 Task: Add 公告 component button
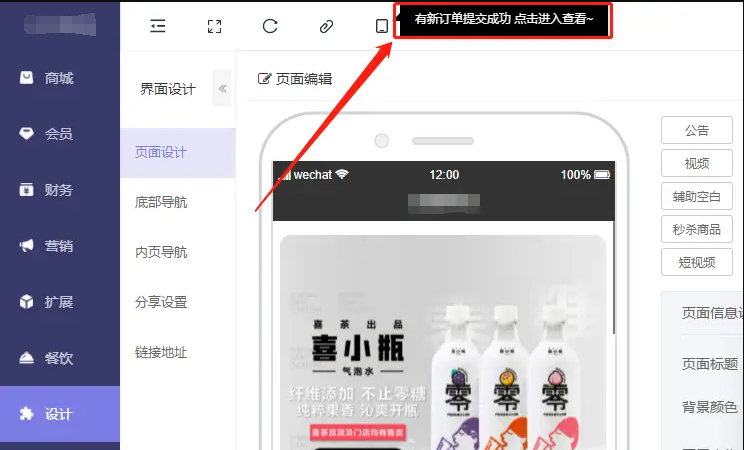pos(697,130)
